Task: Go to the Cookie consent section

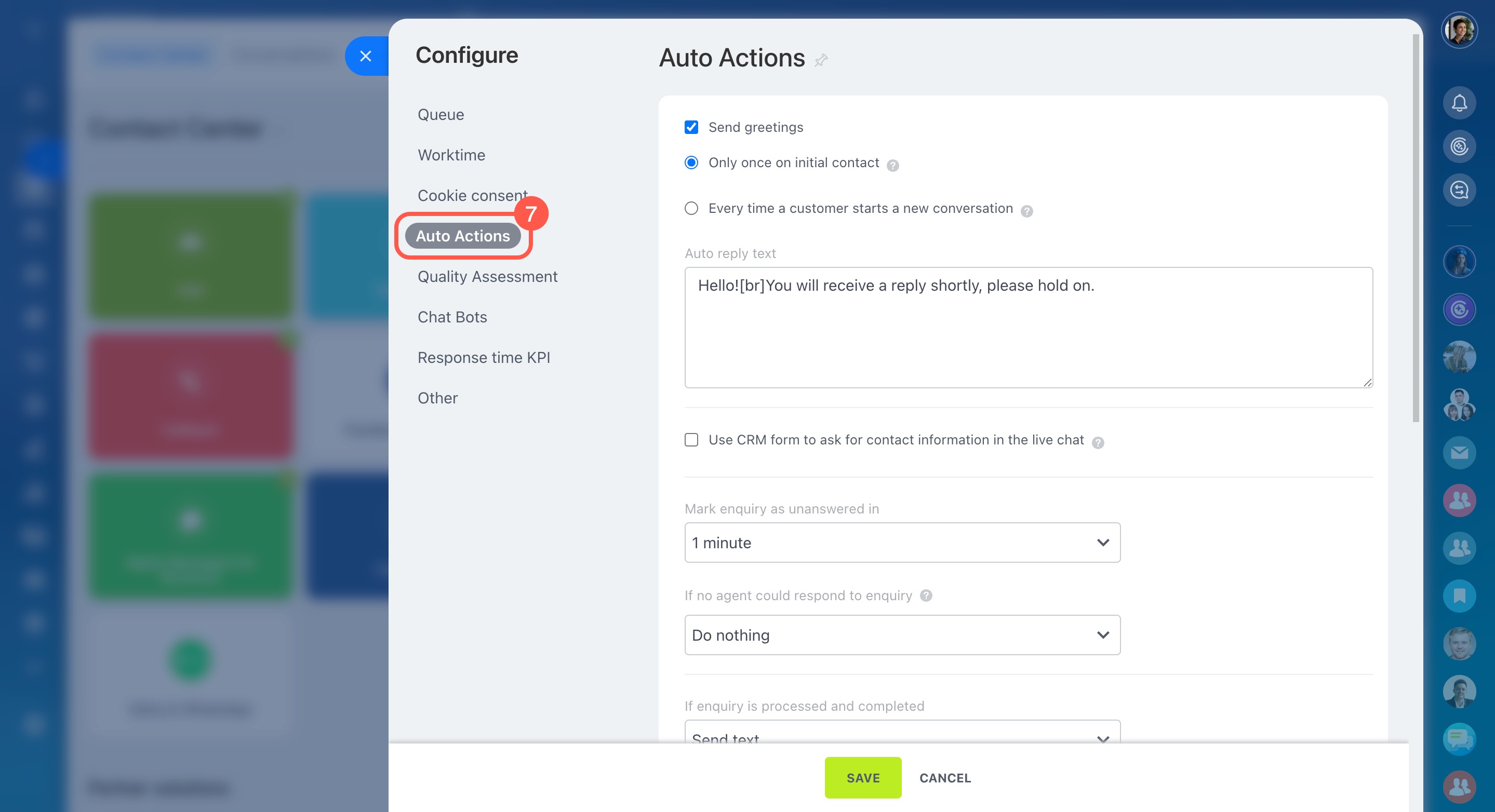Action: point(472,195)
